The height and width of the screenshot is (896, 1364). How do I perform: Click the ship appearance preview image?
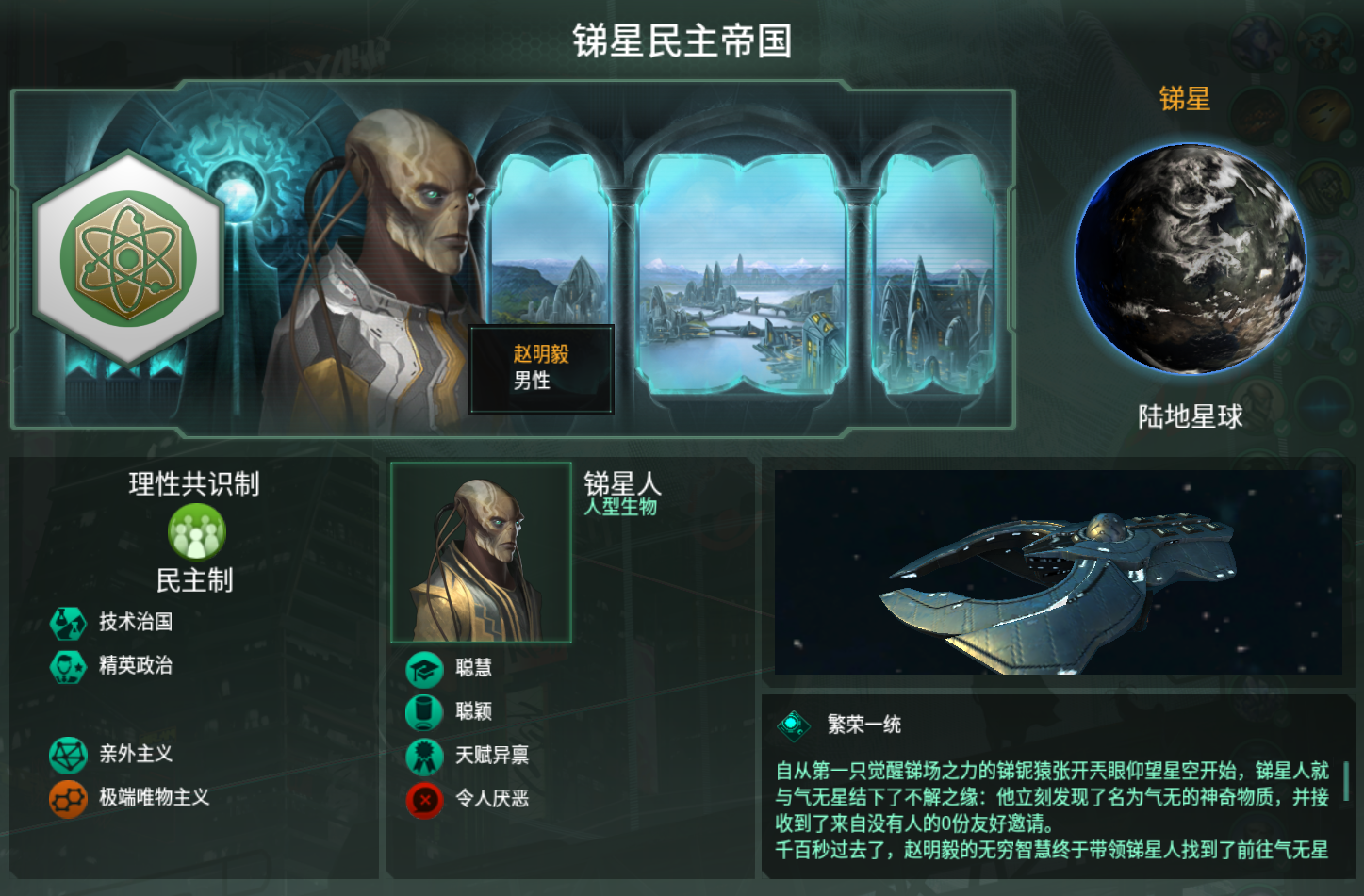pos(1058,572)
